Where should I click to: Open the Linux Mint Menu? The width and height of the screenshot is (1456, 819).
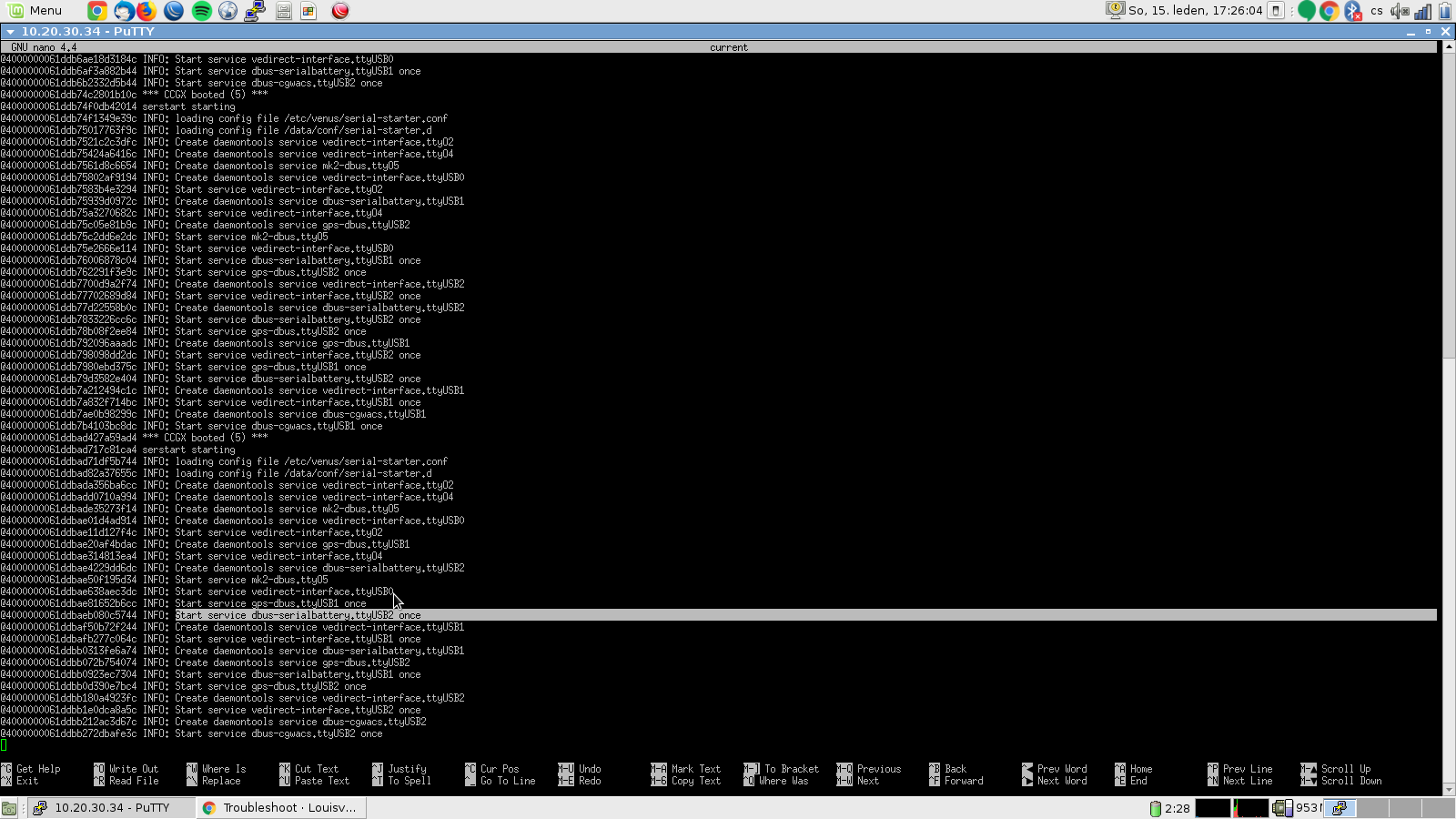click(35, 11)
